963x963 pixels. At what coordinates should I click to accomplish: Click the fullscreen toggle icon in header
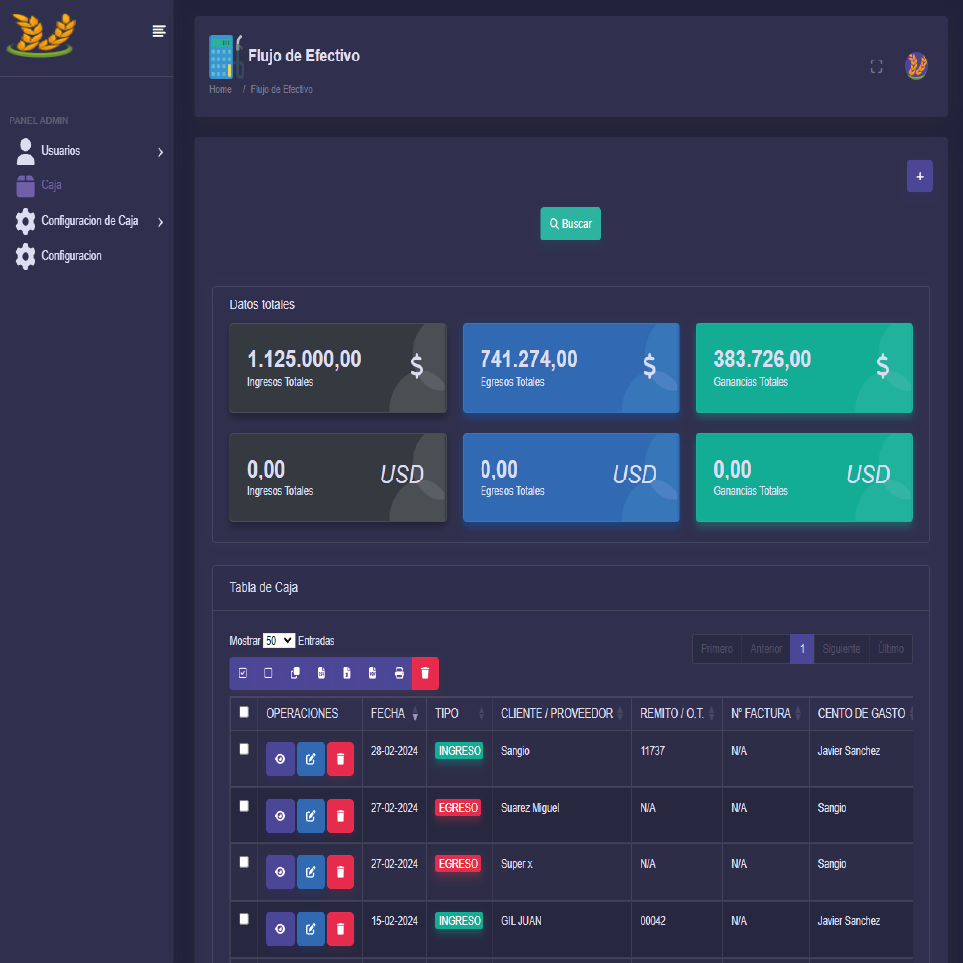click(876, 67)
